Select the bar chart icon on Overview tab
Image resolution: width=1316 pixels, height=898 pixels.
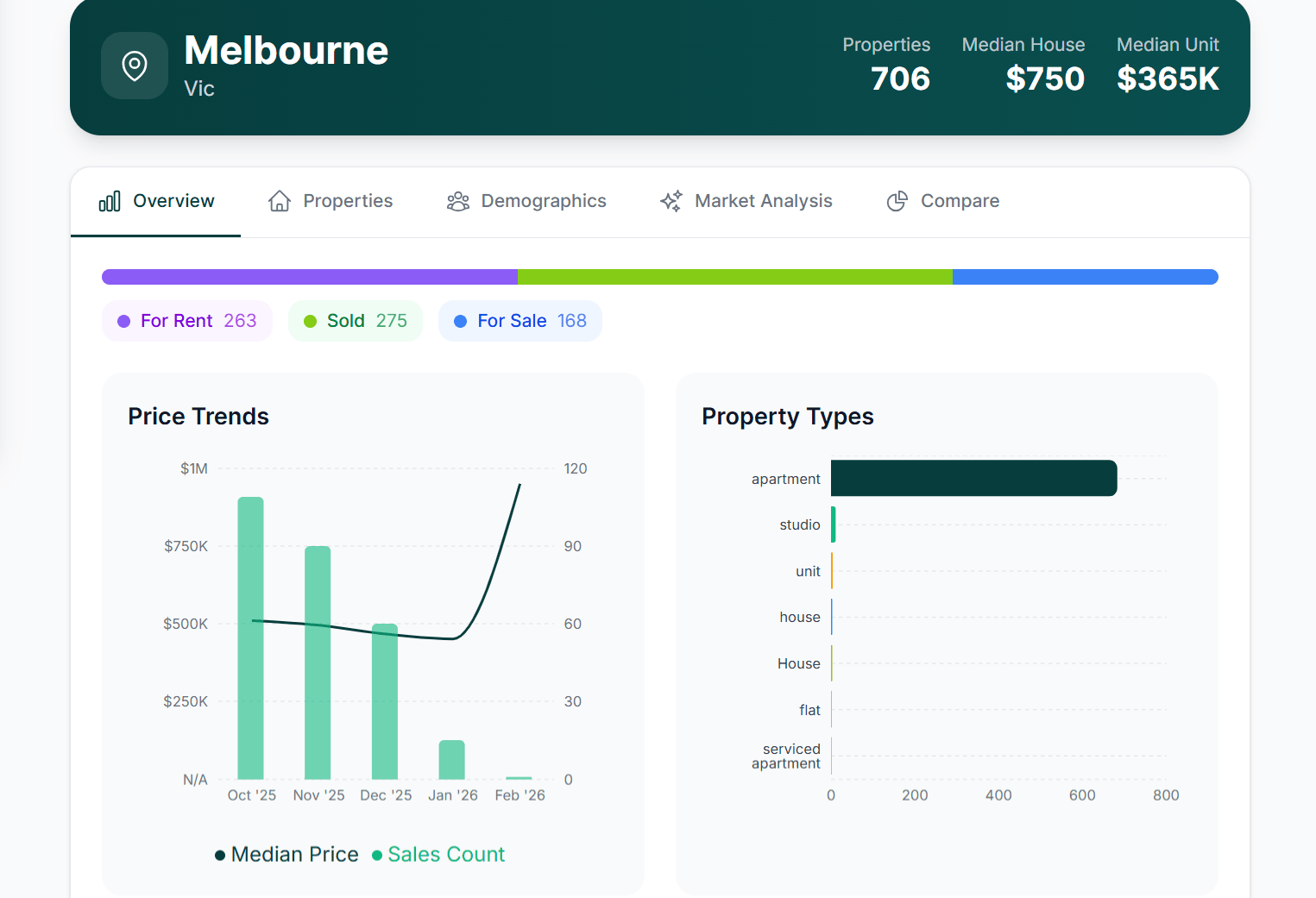coord(110,200)
